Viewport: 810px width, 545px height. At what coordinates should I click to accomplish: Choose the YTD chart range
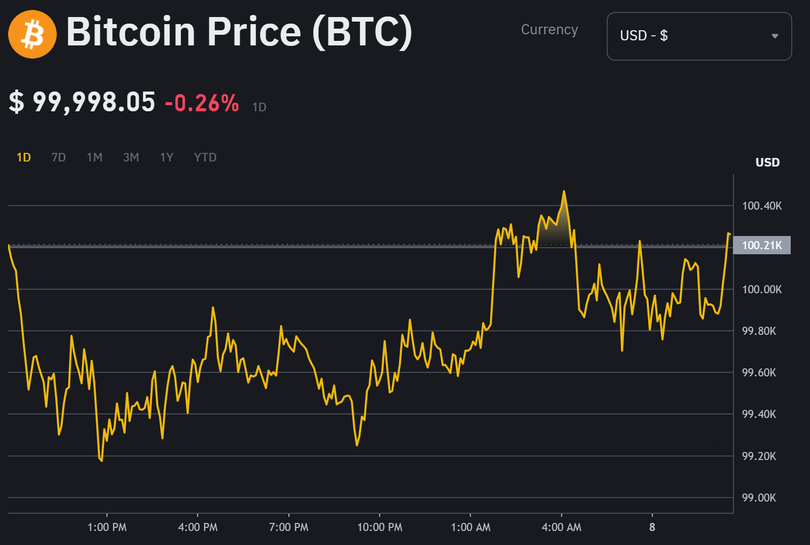[x=205, y=157]
